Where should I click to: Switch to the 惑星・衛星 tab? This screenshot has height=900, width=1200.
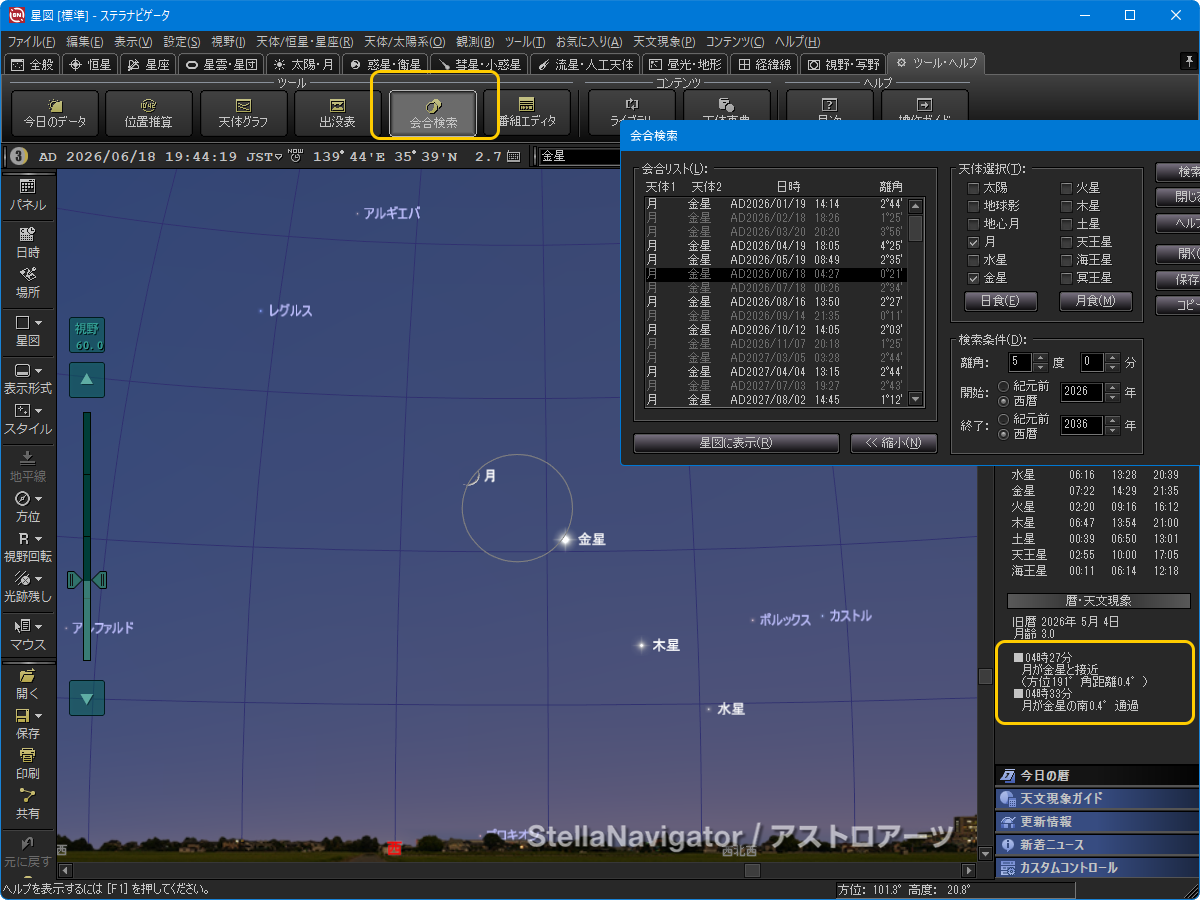click(x=385, y=64)
